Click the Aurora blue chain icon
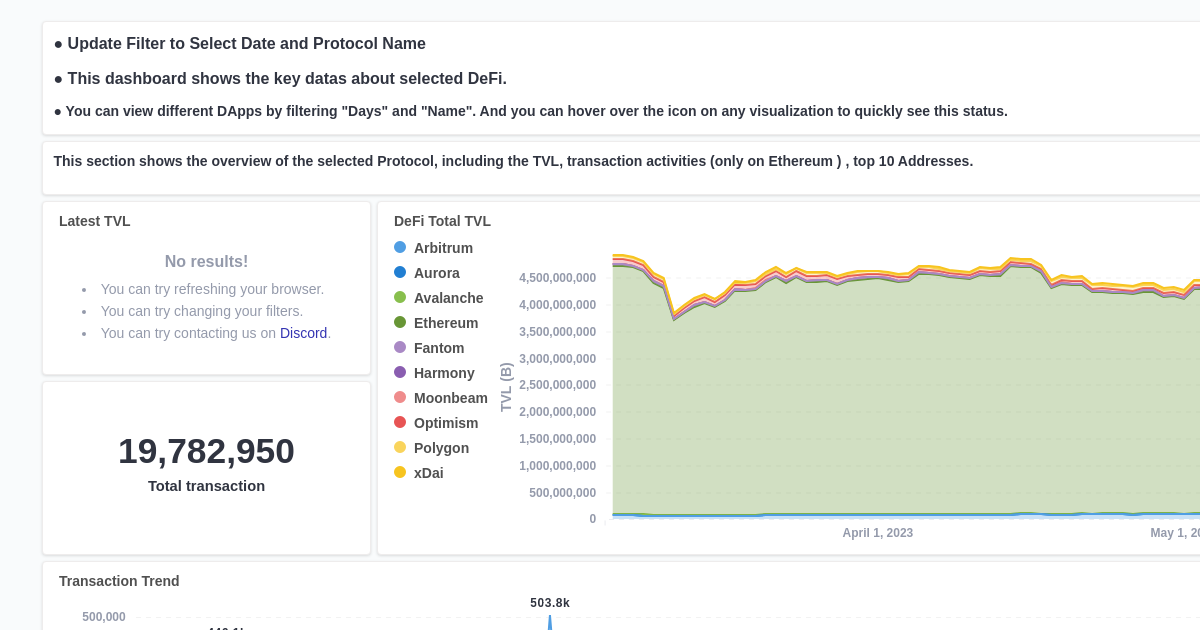Viewport: 1200px width, 630px height. (x=401, y=272)
